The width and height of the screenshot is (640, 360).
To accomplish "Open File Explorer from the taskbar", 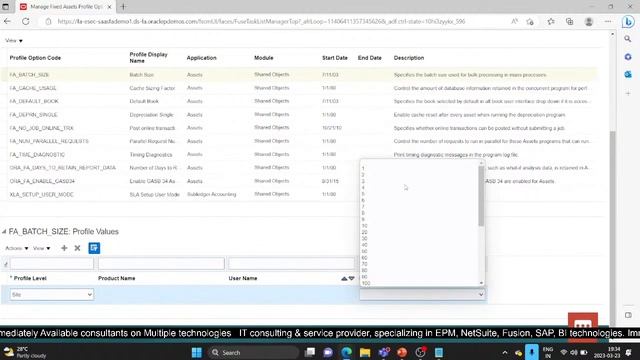I will [365, 353].
